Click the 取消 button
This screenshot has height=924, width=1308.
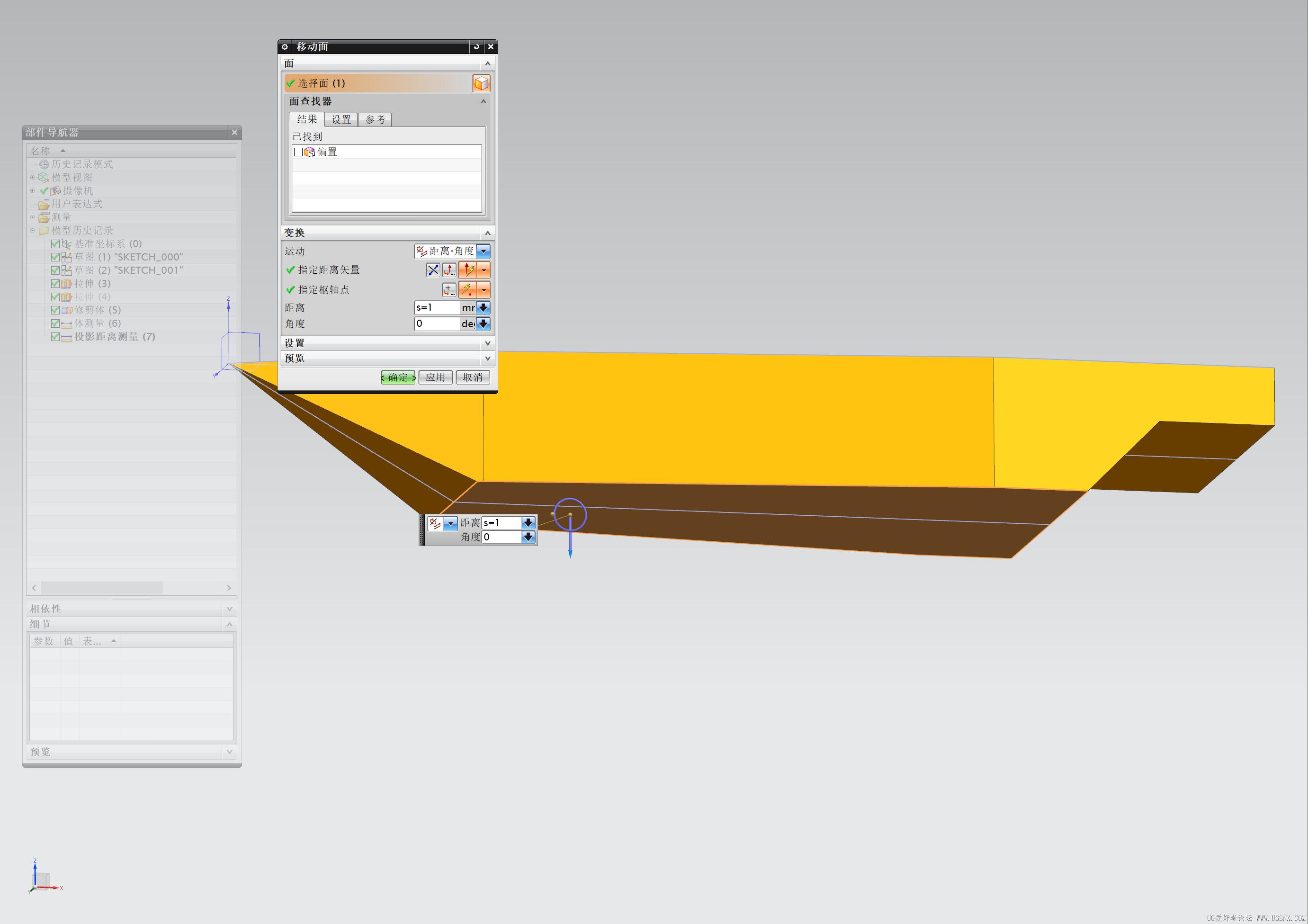472,377
